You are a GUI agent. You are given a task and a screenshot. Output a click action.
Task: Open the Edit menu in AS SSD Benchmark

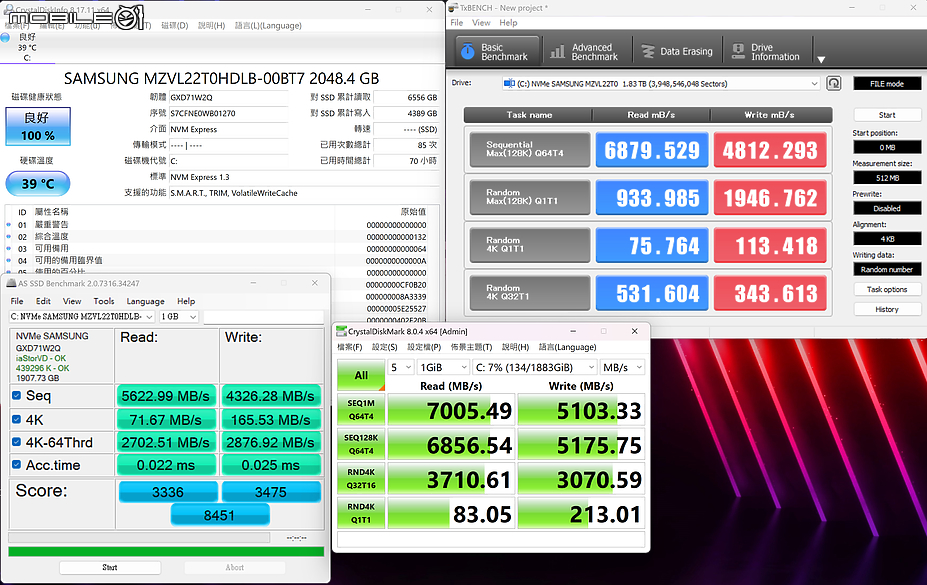[43, 301]
